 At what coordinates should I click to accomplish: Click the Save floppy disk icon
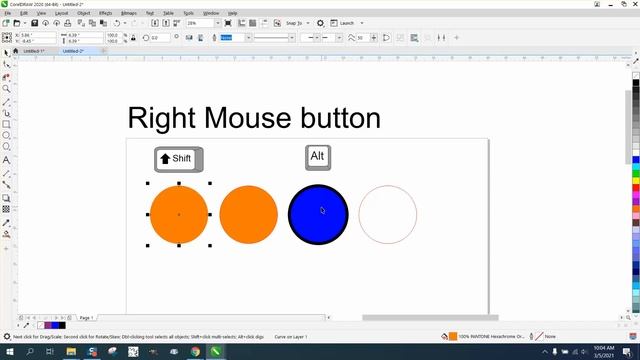pos(35,23)
